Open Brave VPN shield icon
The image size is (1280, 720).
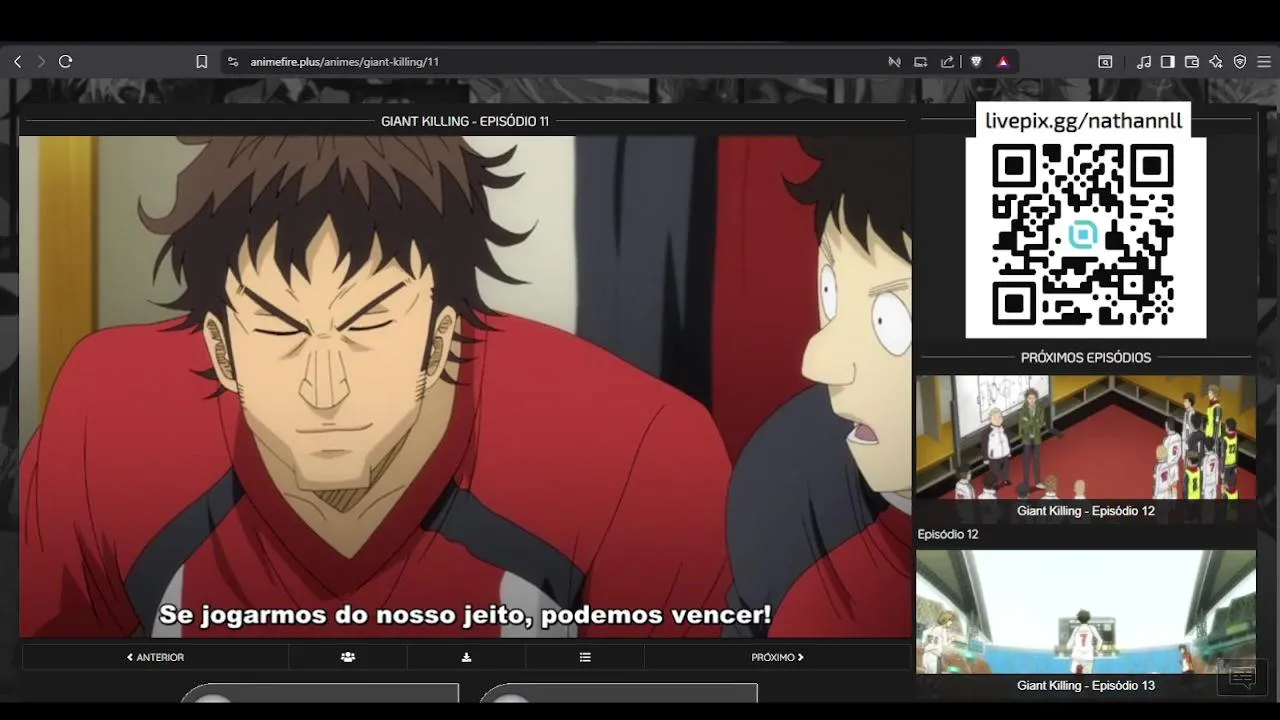[1240, 62]
